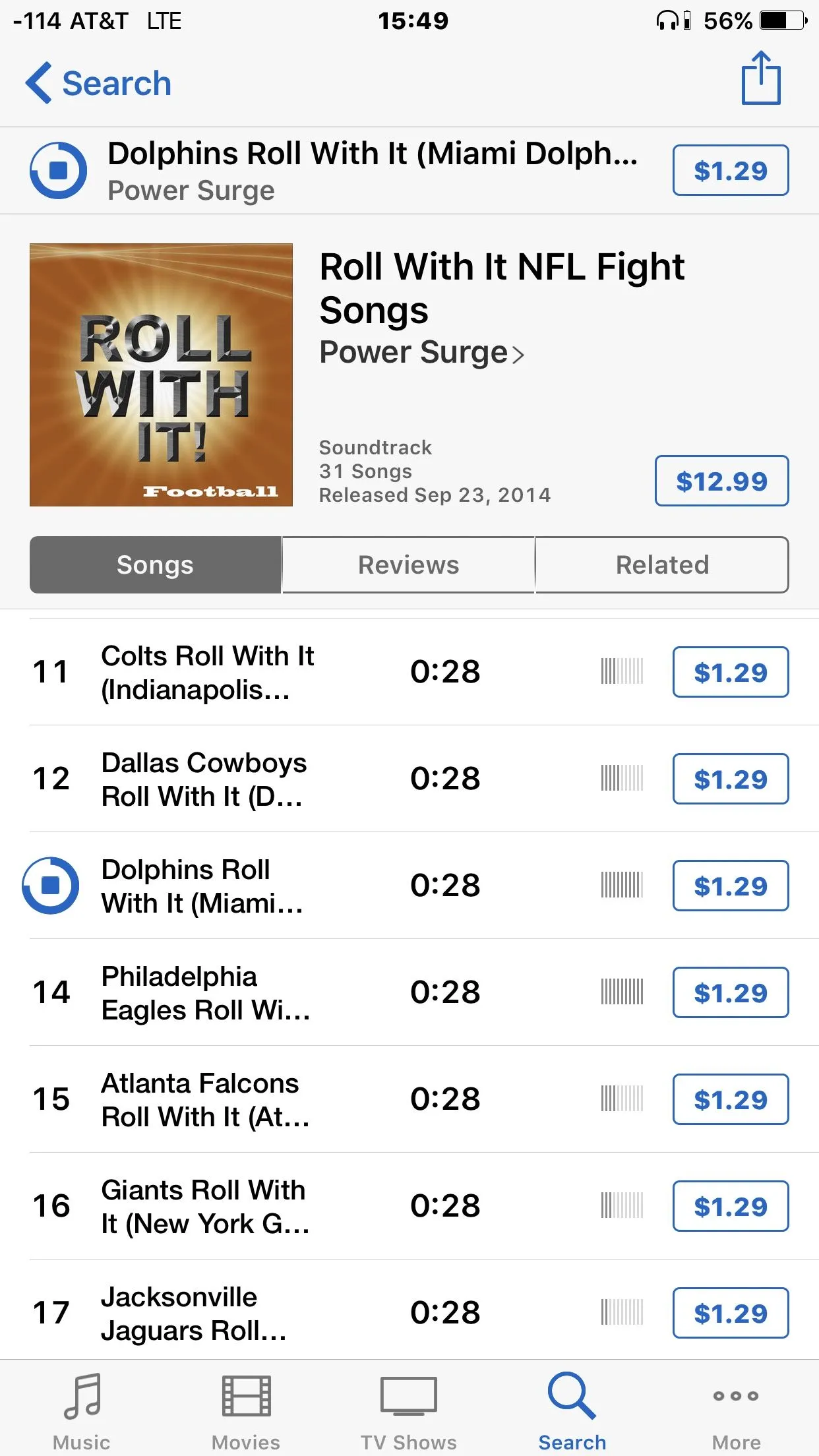The width and height of the screenshot is (819, 1456).
Task: Switch to the Reviews tab
Action: tap(408, 565)
